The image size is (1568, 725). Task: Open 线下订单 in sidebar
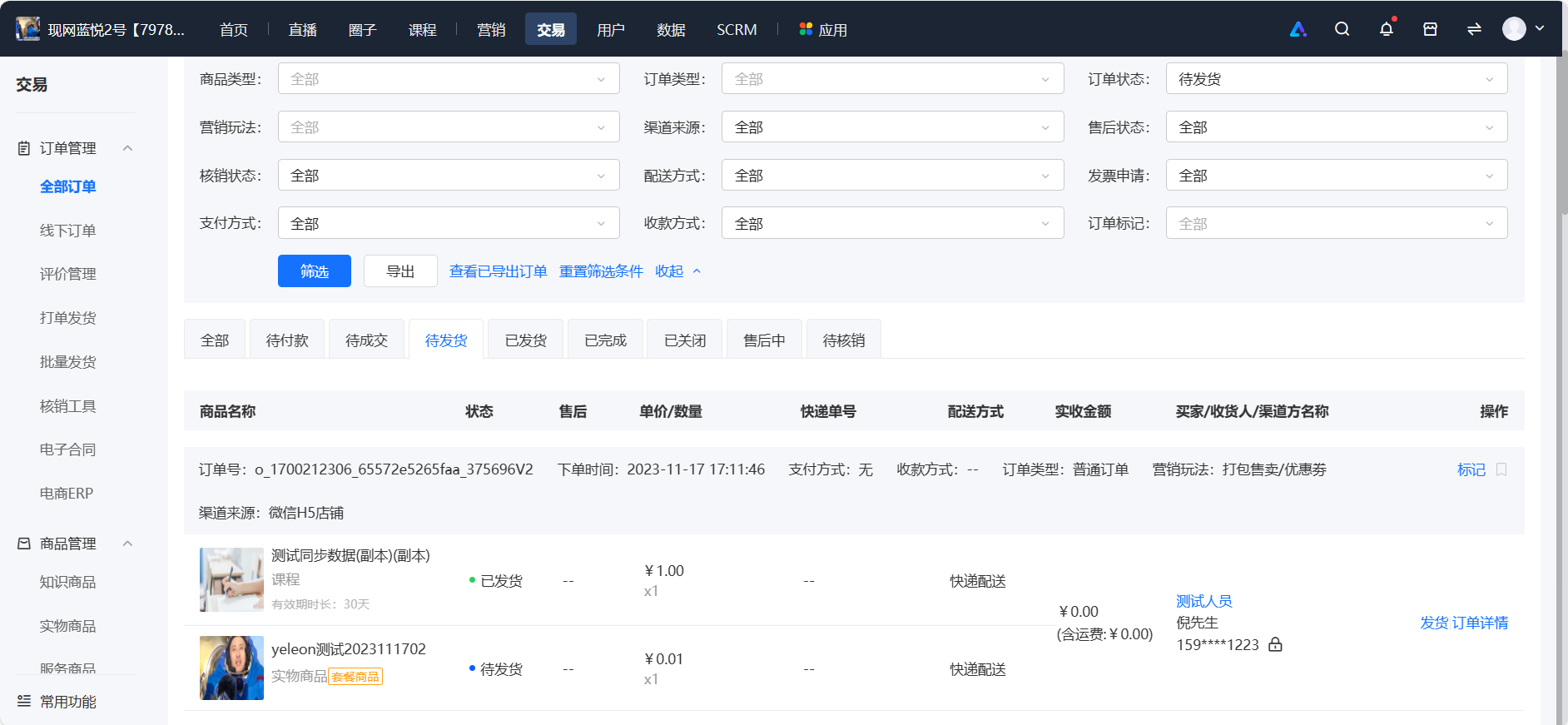(68, 231)
